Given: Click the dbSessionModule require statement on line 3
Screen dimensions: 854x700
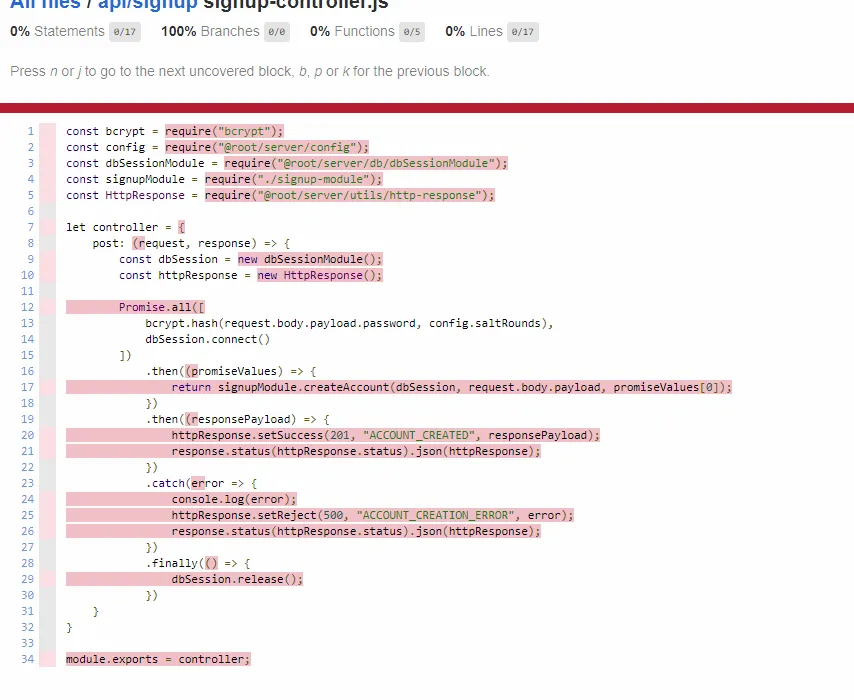Looking at the screenshot, I should (366, 163).
